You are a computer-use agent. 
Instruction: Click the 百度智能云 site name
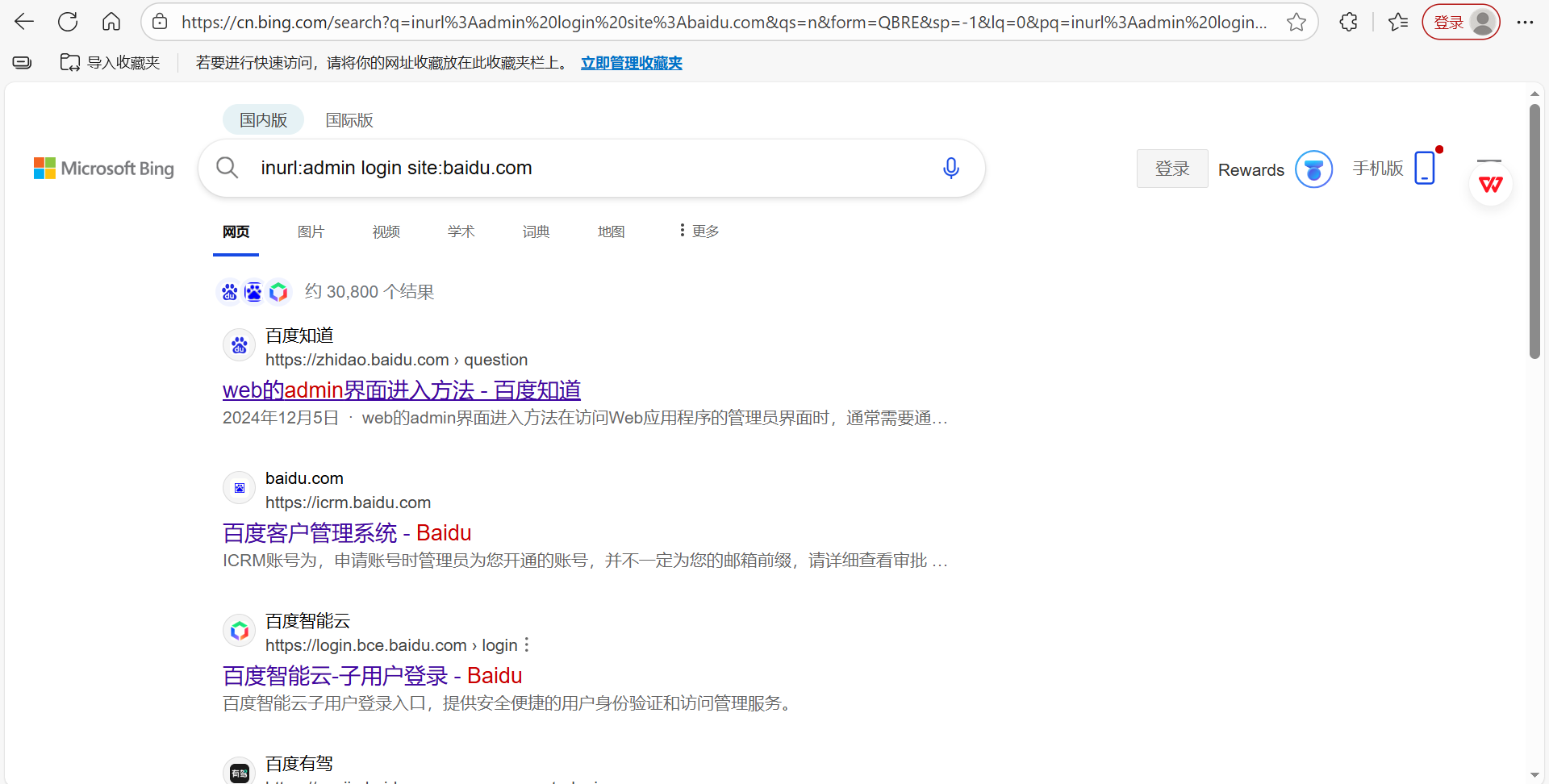(x=307, y=621)
